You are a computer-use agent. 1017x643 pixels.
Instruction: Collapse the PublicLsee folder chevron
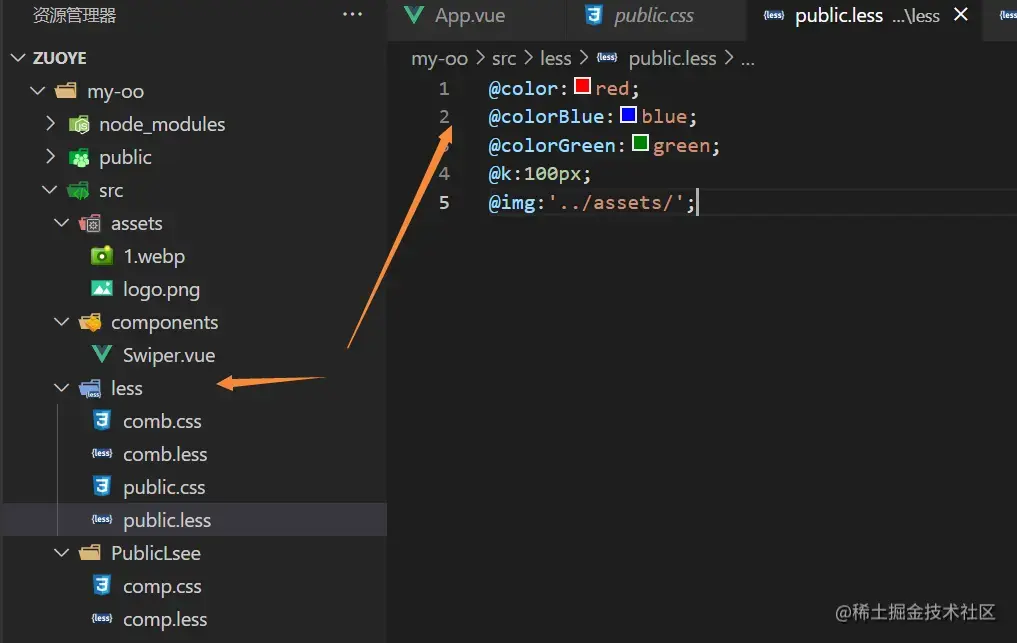click(62, 552)
